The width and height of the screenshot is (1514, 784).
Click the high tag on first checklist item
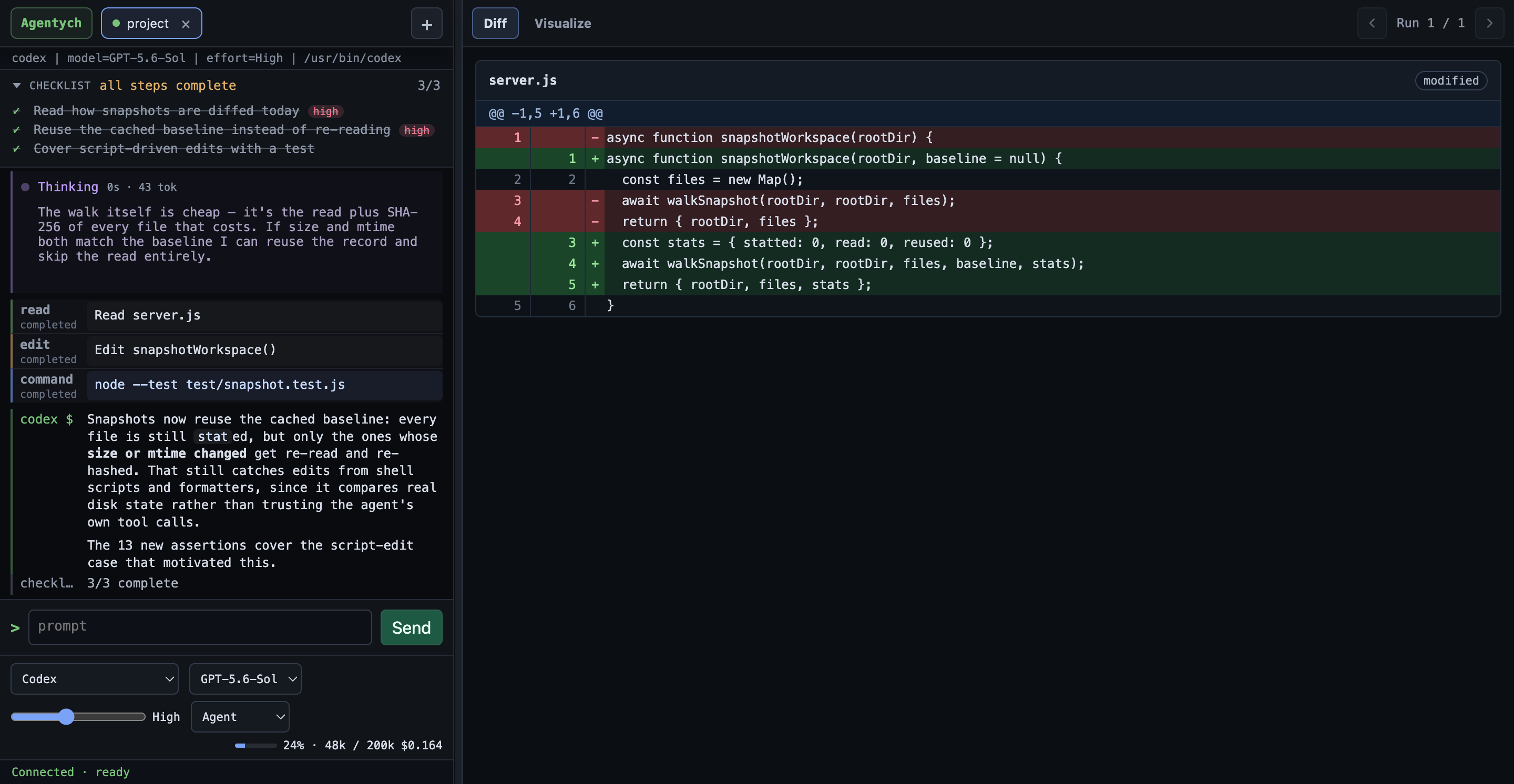[x=325, y=111]
